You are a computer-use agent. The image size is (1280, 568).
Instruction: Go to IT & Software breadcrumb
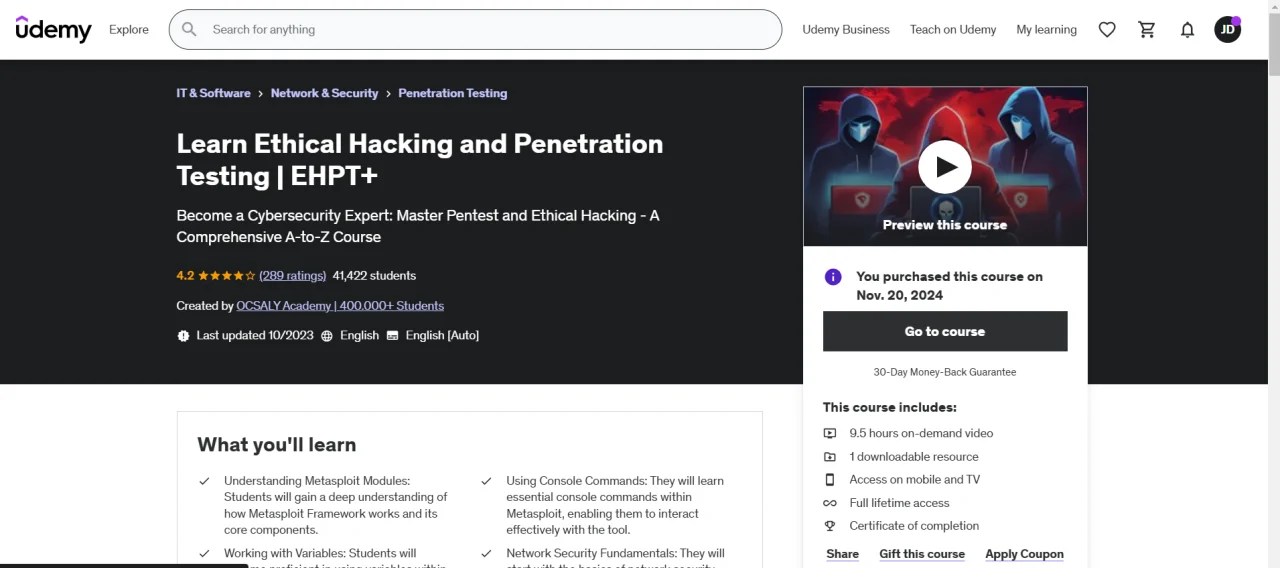point(213,93)
